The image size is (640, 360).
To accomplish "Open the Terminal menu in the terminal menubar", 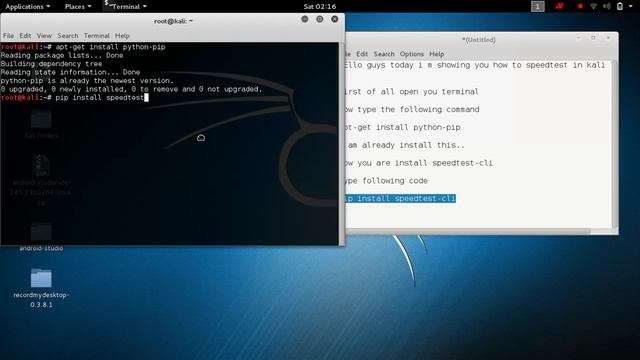I will coord(97,36).
